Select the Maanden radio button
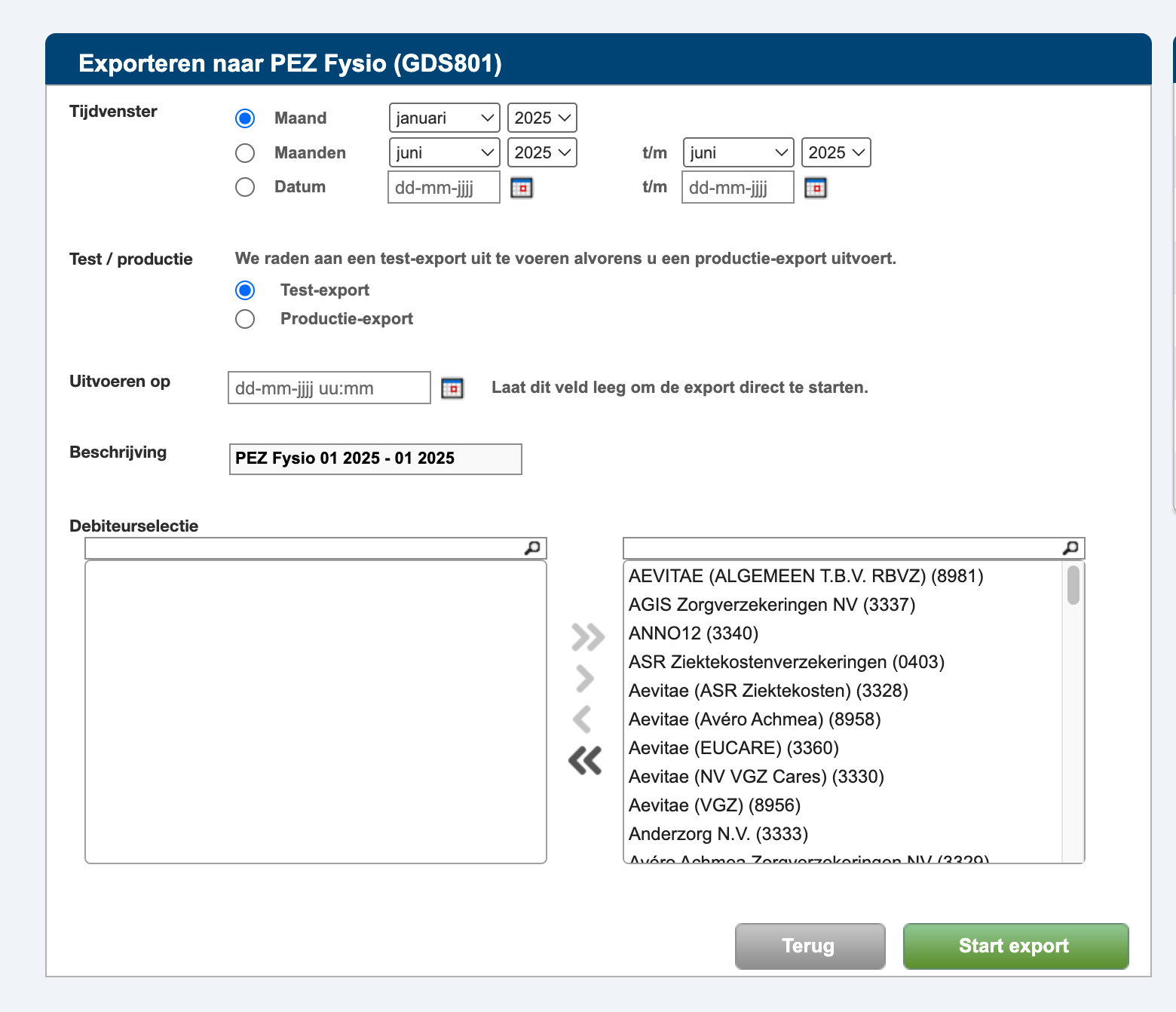This screenshot has width=1176, height=1012. pyautogui.click(x=245, y=153)
